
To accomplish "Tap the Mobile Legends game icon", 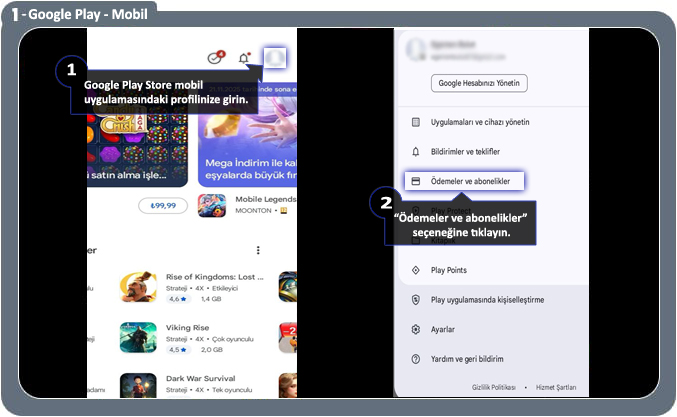I will pos(211,206).
